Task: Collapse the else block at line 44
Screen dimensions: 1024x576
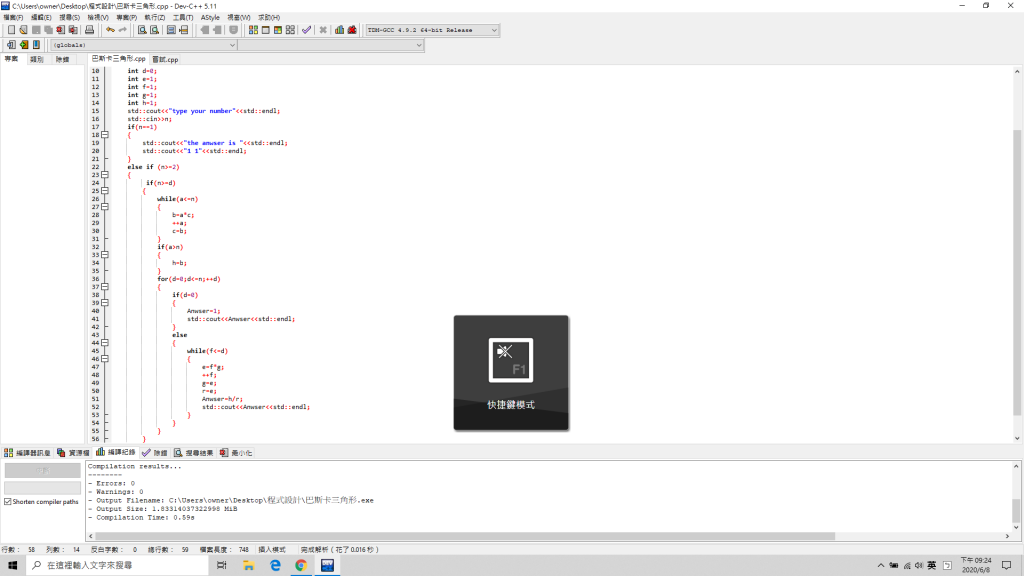Action: coord(104,343)
